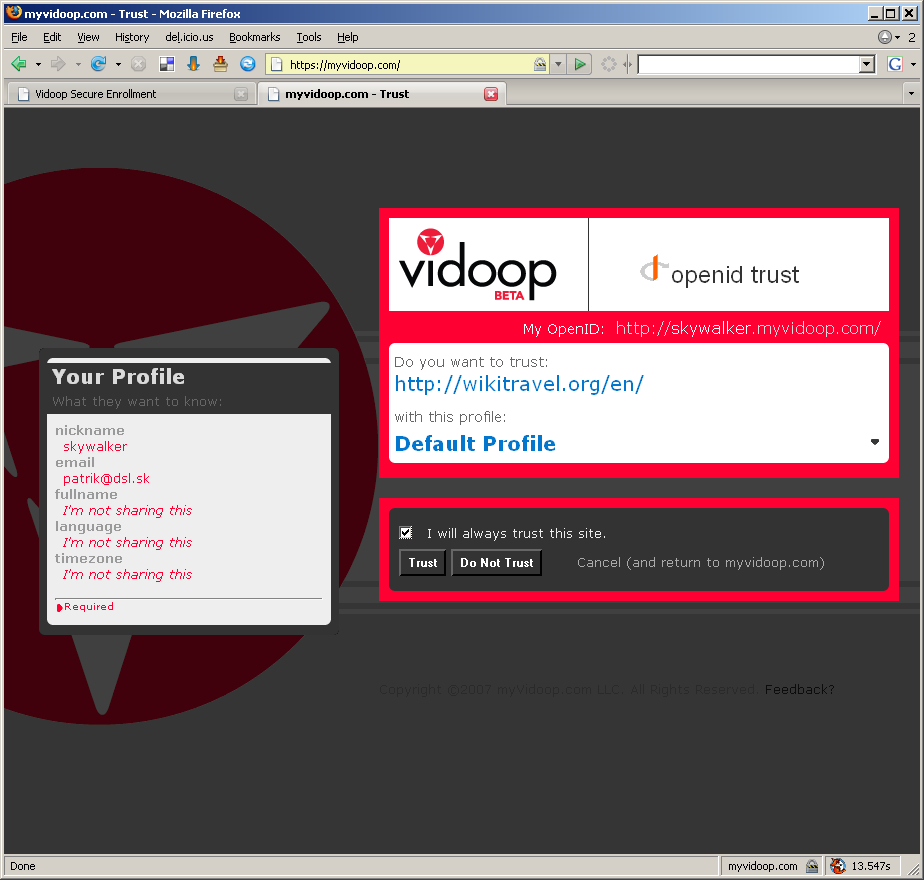Click the activity throbber icon
924x880 pixels.
(x=609, y=64)
